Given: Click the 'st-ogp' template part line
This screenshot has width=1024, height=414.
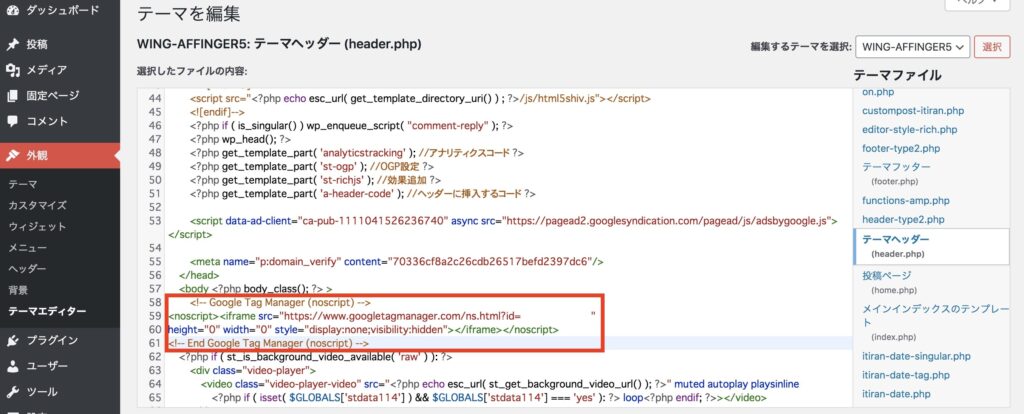Looking at the screenshot, I should [x=312, y=167].
